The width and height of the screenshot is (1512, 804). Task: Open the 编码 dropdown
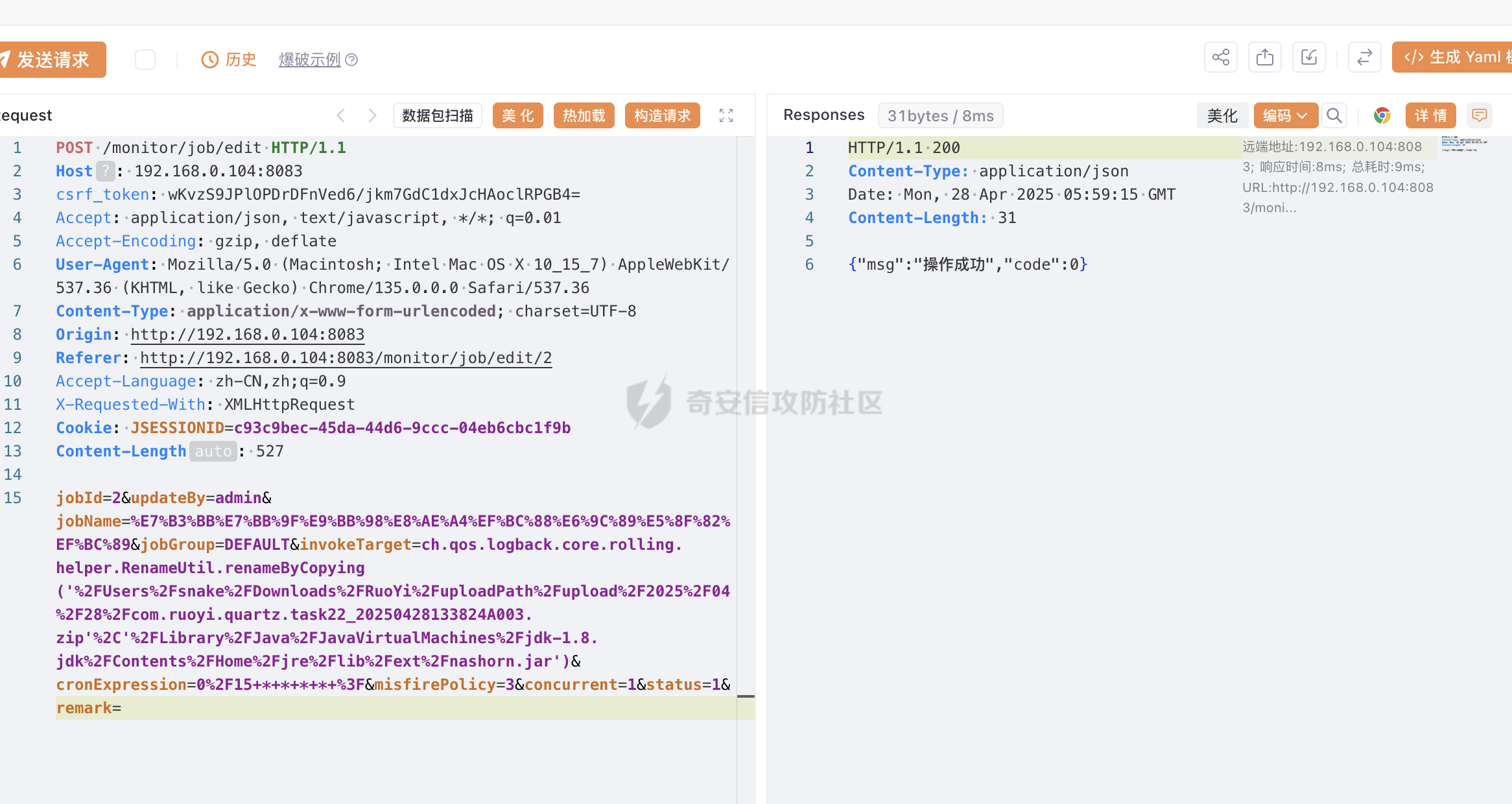1285,115
